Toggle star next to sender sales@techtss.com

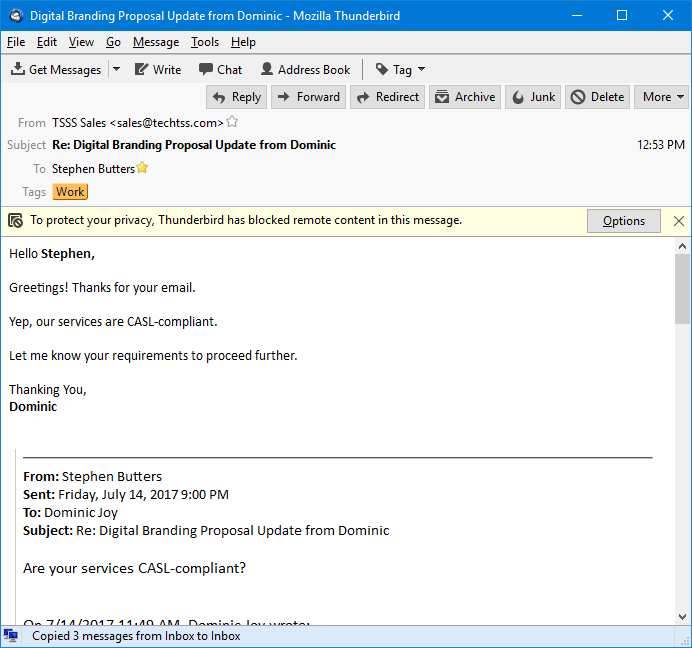[x=232, y=122]
